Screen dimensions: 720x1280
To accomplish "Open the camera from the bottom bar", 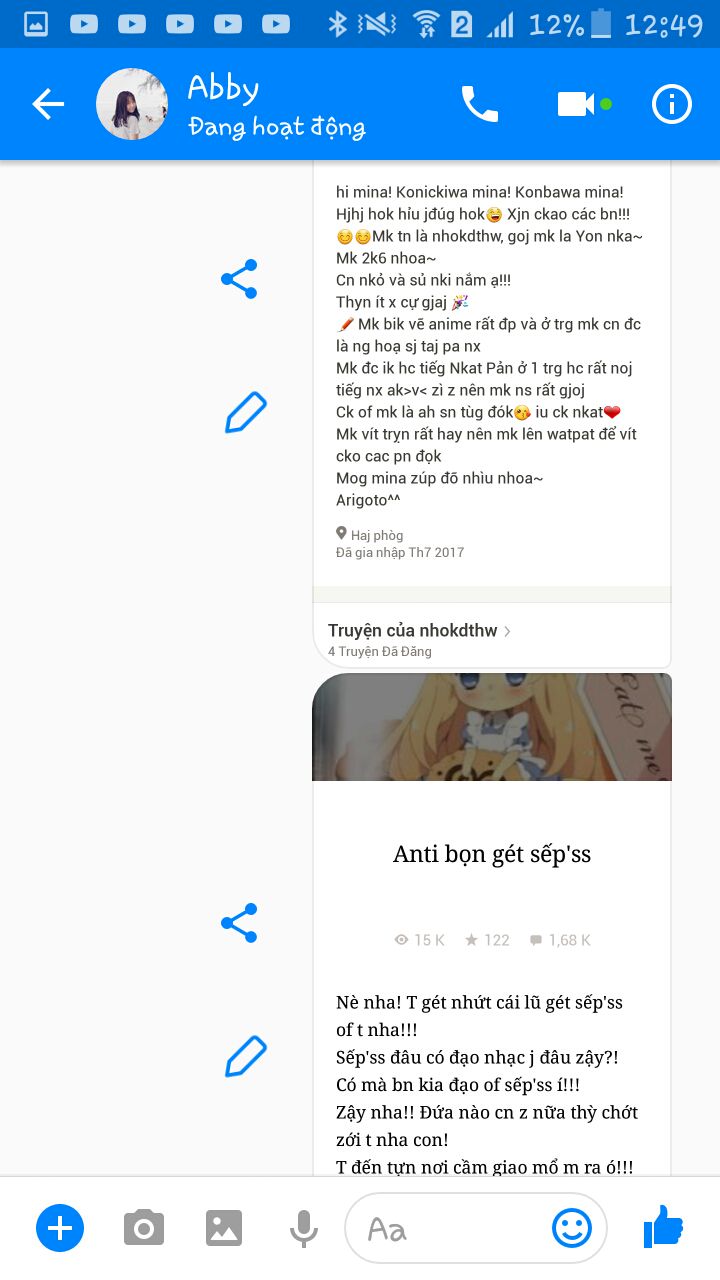I will coord(144,1227).
